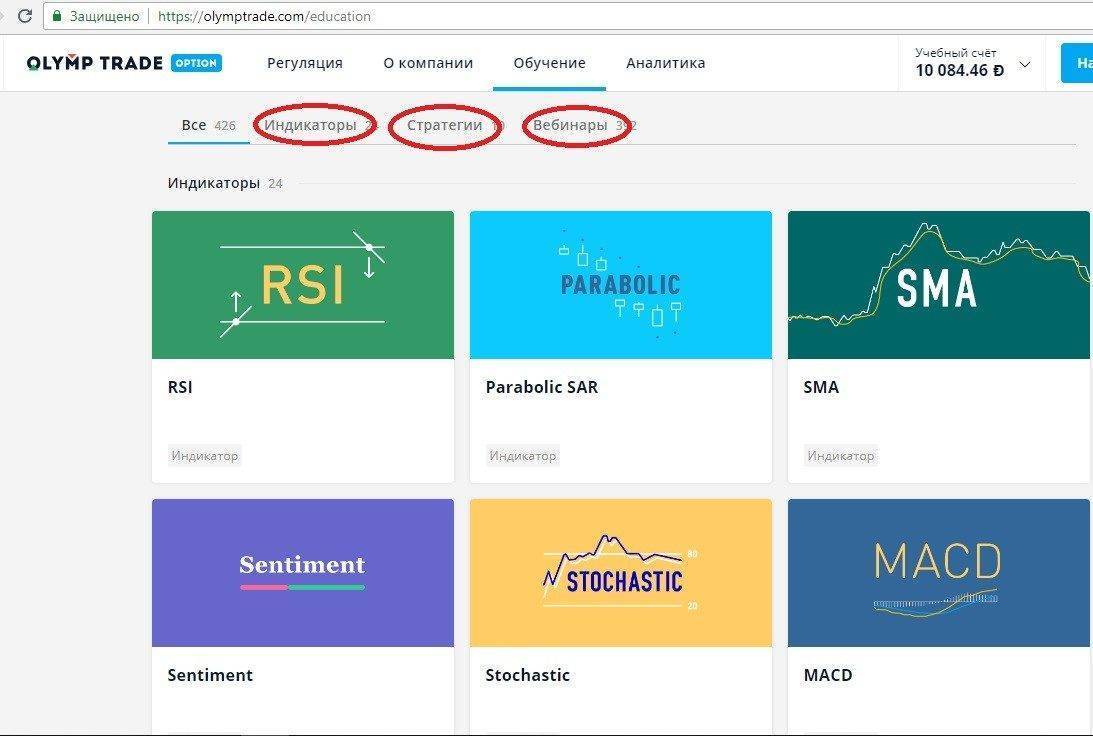This screenshot has height=736, width=1093.
Task: Expand the demo account balance dropdown
Action: pyautogui.click(x=1024, y=64)
